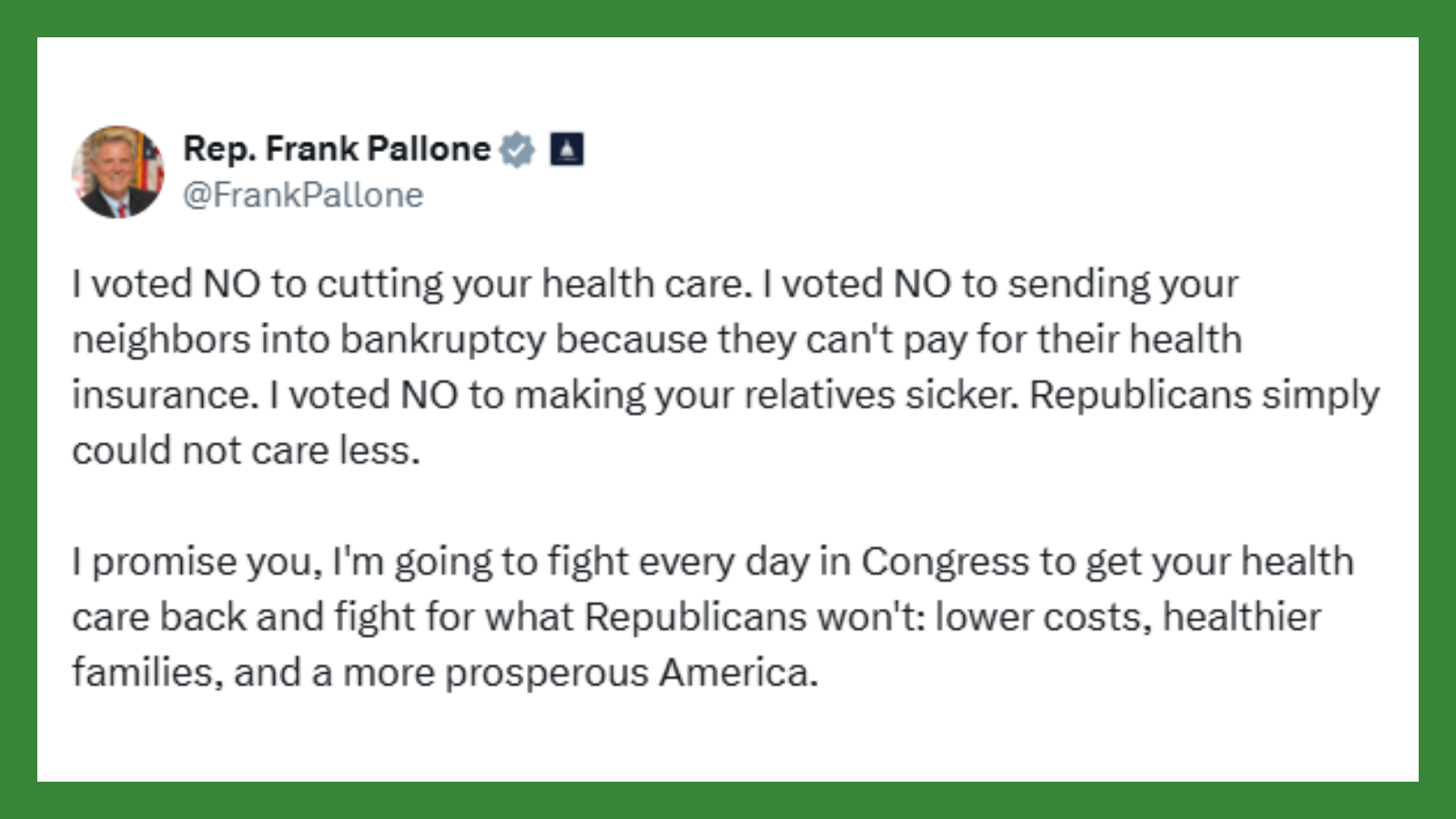Click the word "bankruptcy" in the tweet
The height and width of the screenshot is (819, 1456).
443,339
